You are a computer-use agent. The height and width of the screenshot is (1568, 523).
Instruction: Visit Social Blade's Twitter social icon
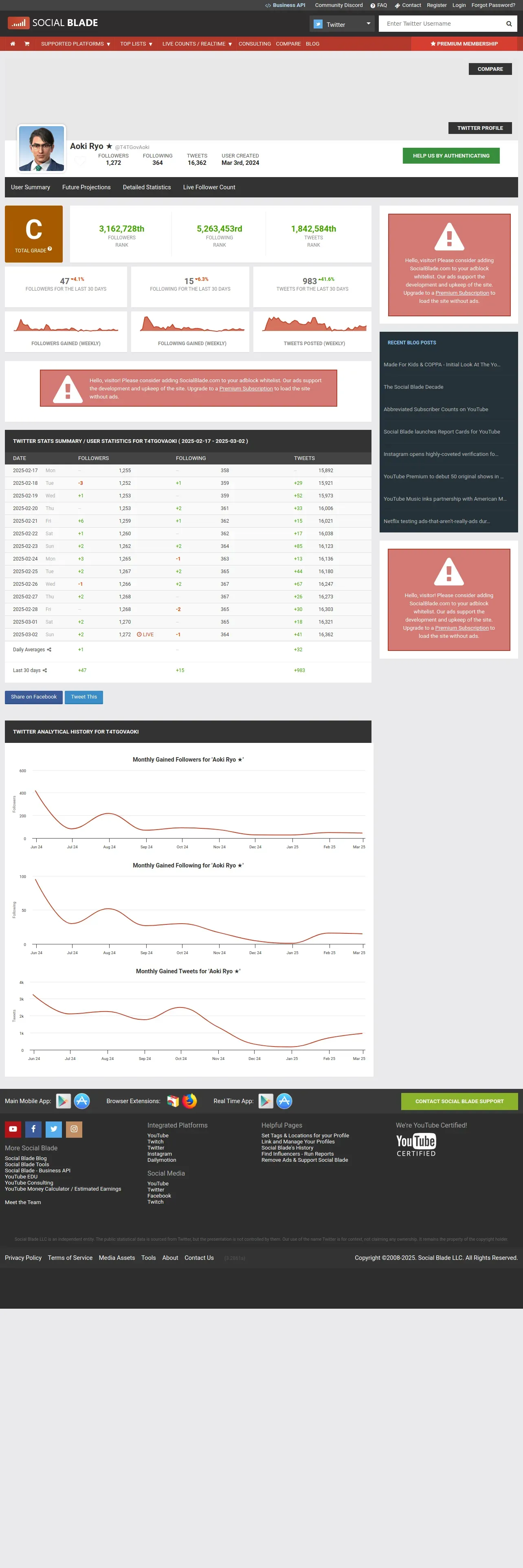[54, 1129]
